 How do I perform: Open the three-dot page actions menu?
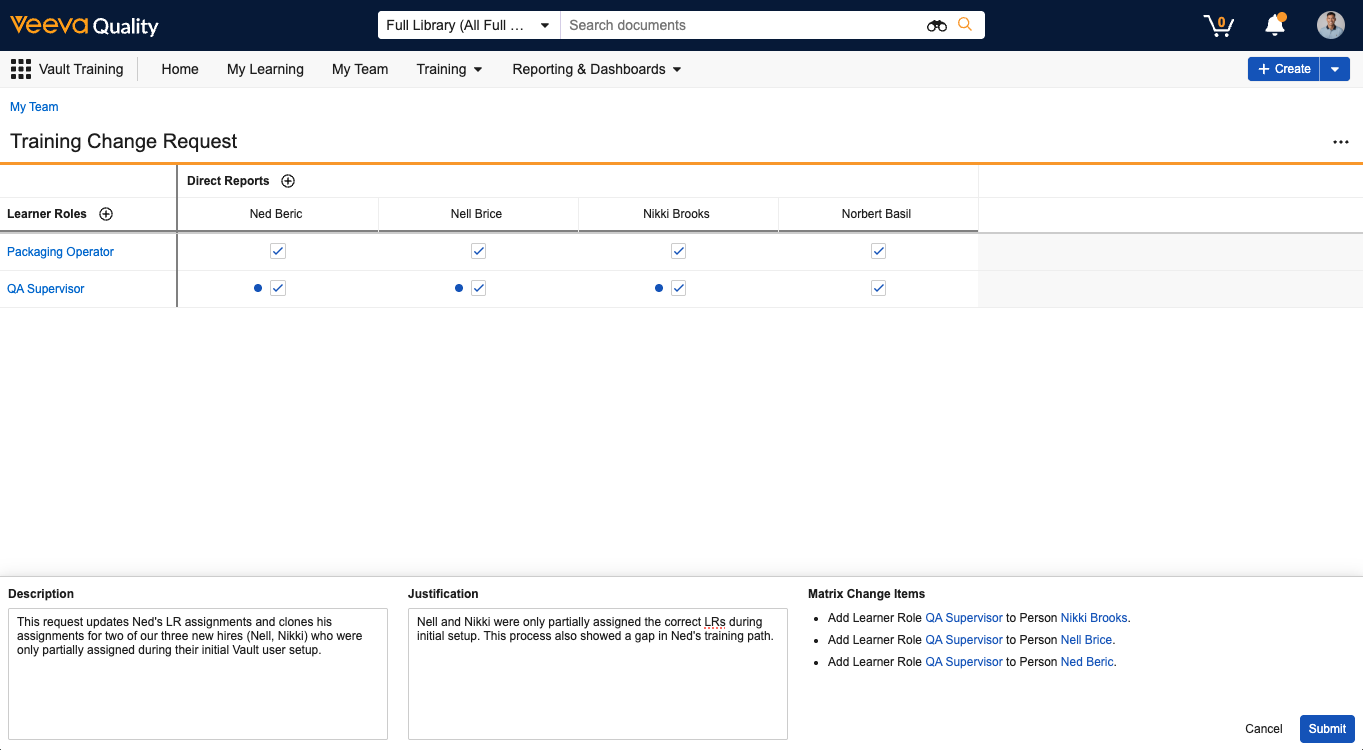tap(1340, 142)
